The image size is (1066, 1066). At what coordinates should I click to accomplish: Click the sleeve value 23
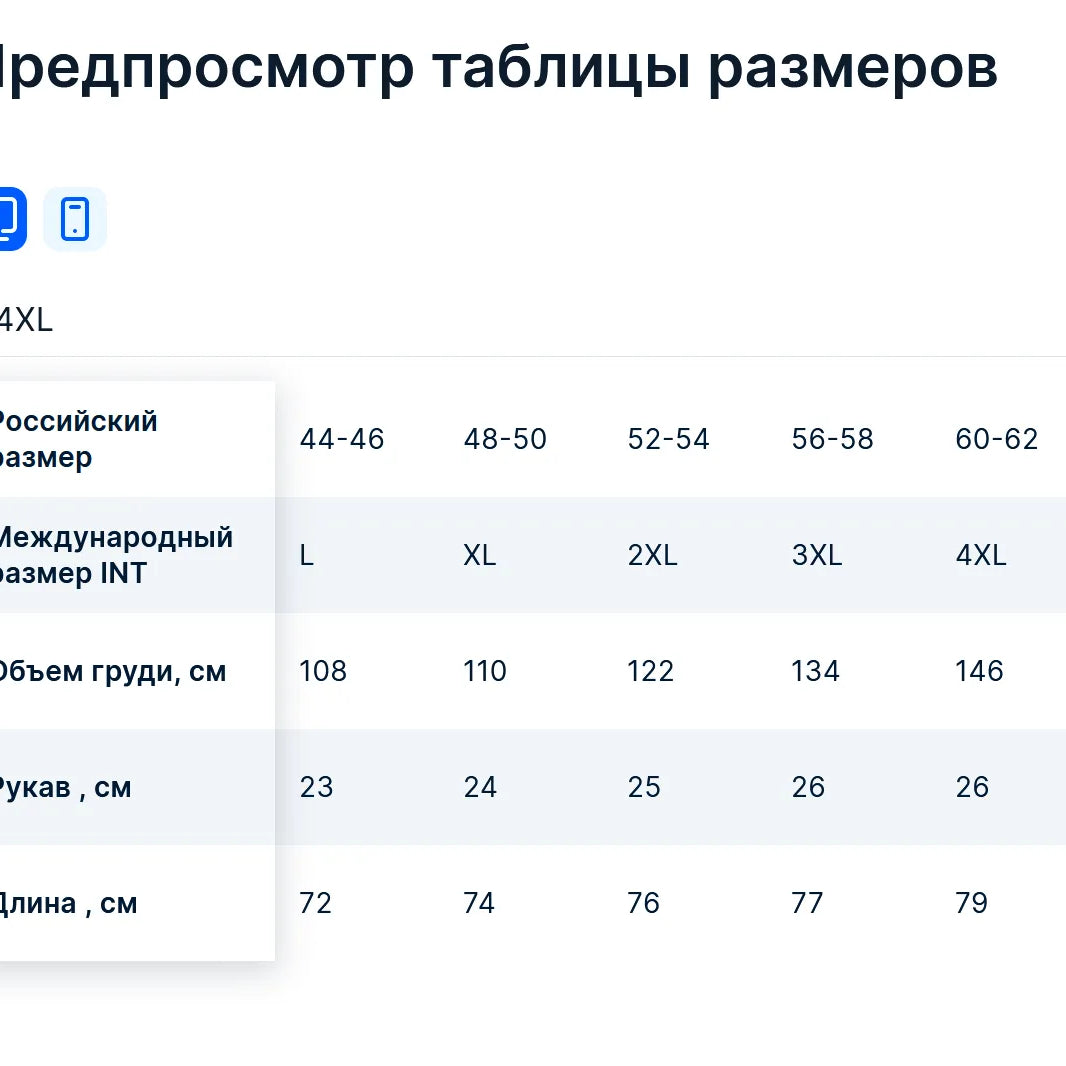(316, 787)
